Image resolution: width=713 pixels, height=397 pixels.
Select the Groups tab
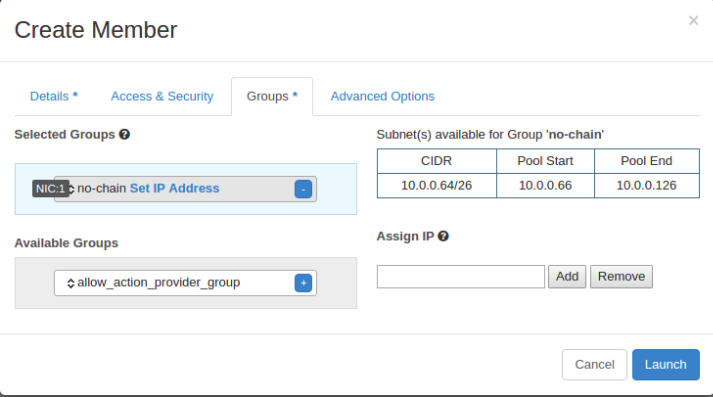tap(272, 96)
